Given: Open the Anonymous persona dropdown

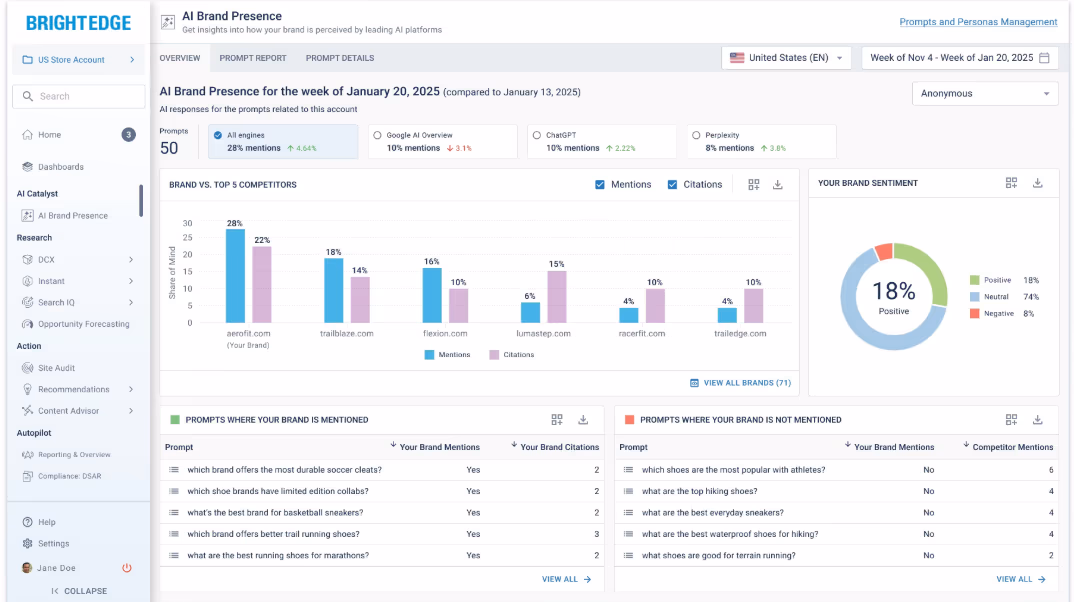Looking at the screenshot, I should (x=985, y=94).
